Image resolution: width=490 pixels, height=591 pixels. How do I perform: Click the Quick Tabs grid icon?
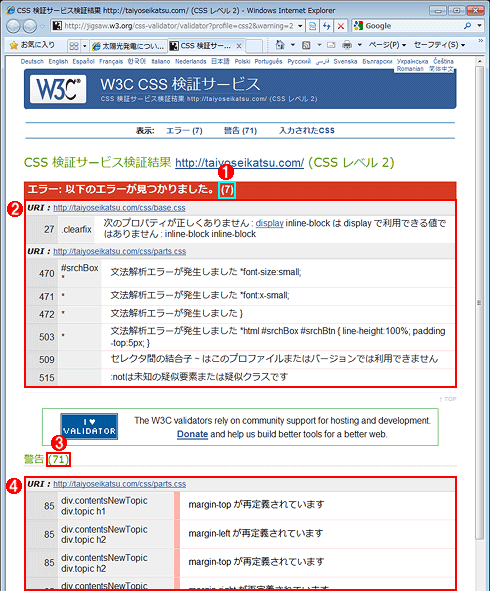pos(74,46)
